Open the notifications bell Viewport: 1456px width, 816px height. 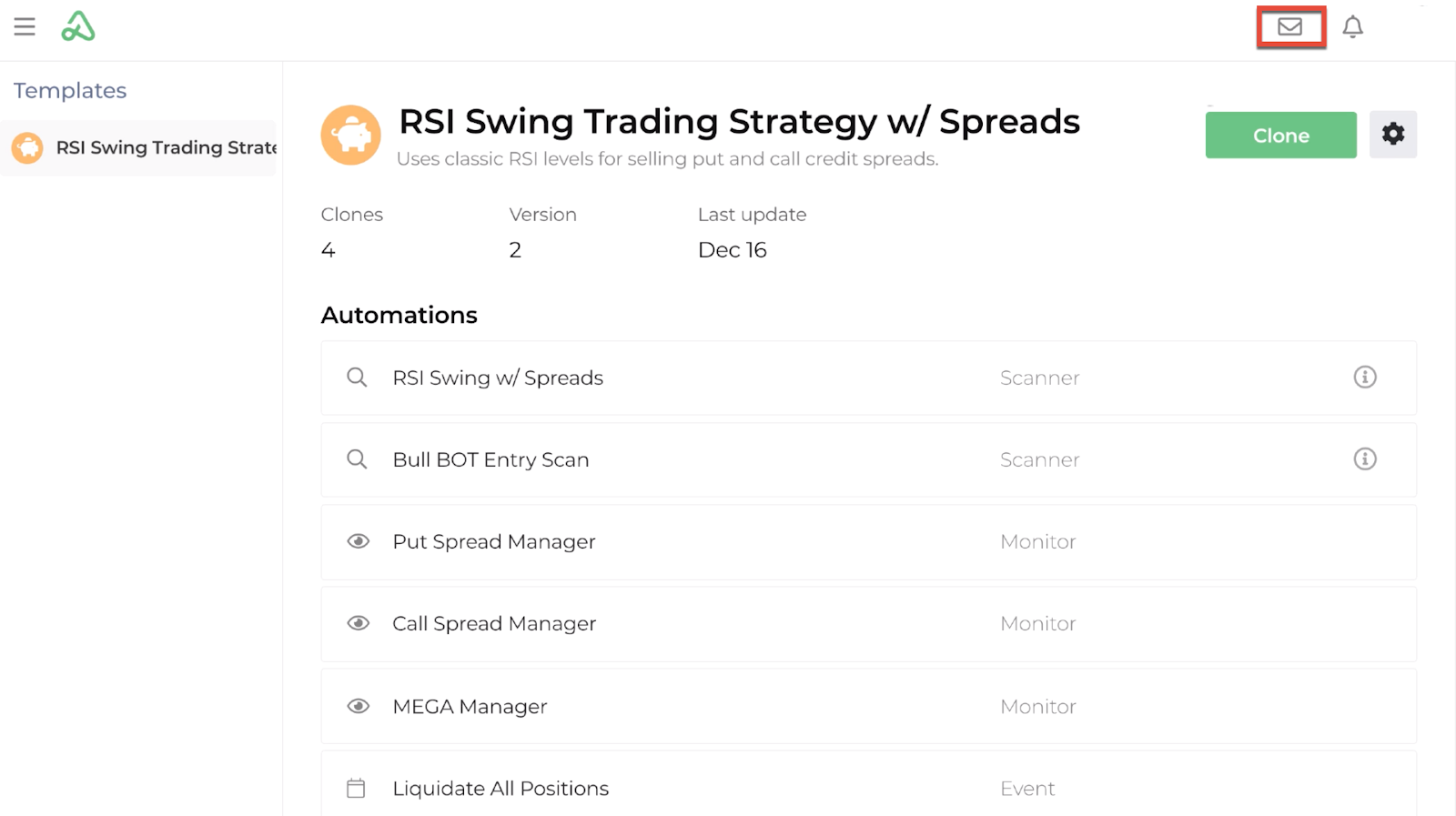point(1352,27)
